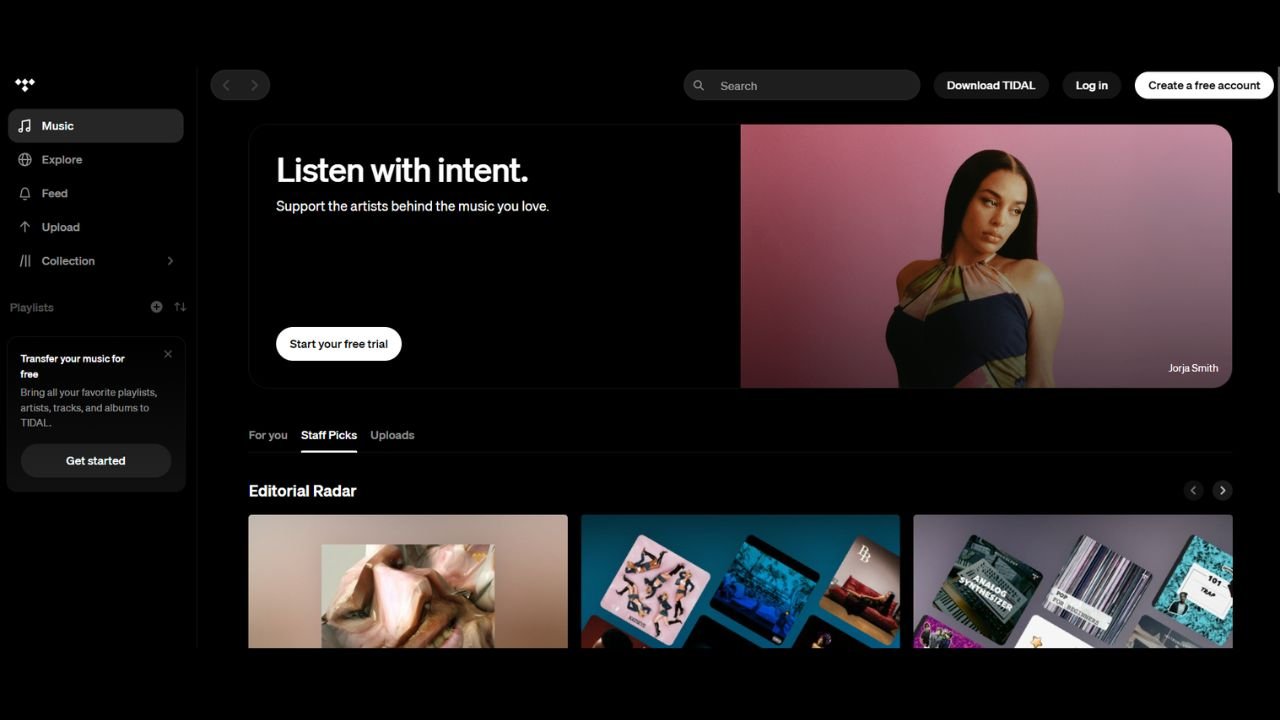The image size is (1280, 720).
Task: Open the first Editorial Radar card
Action: (408, 581)
